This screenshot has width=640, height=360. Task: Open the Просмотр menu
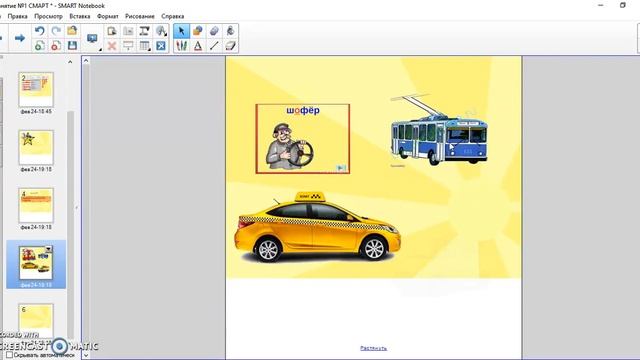click(x=48, y=16)
